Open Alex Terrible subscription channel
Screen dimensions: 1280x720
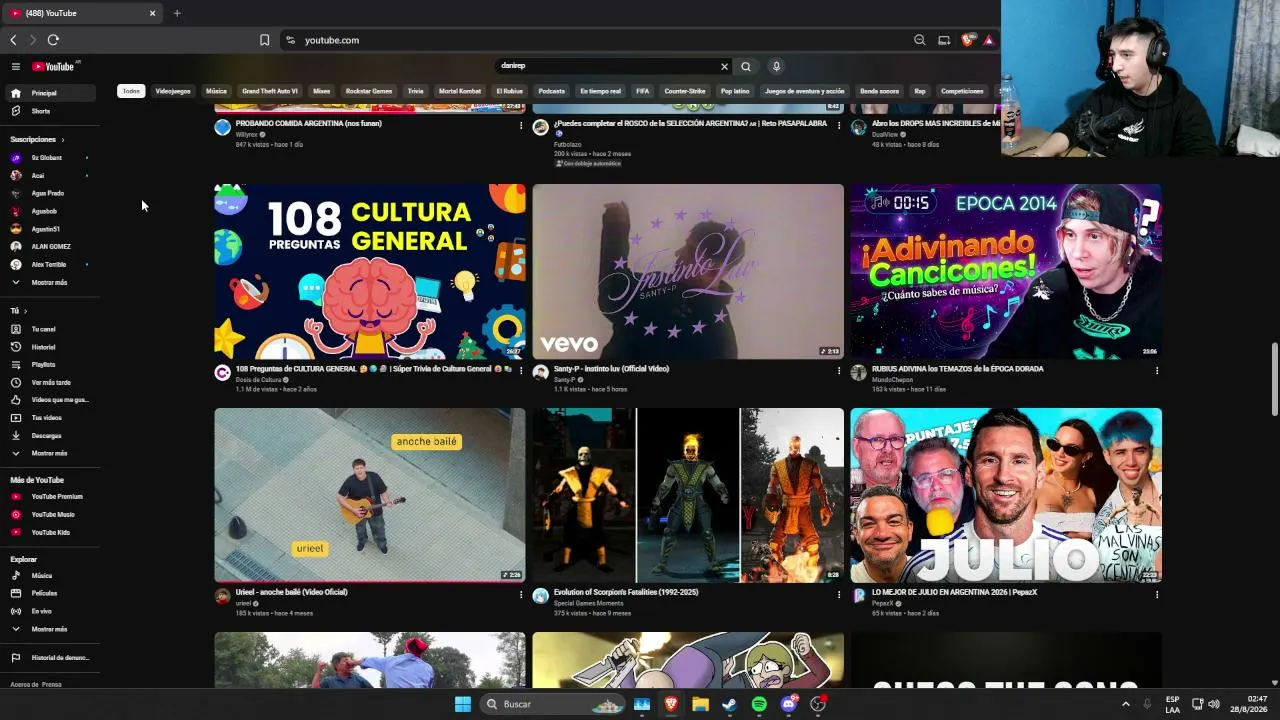49,265
